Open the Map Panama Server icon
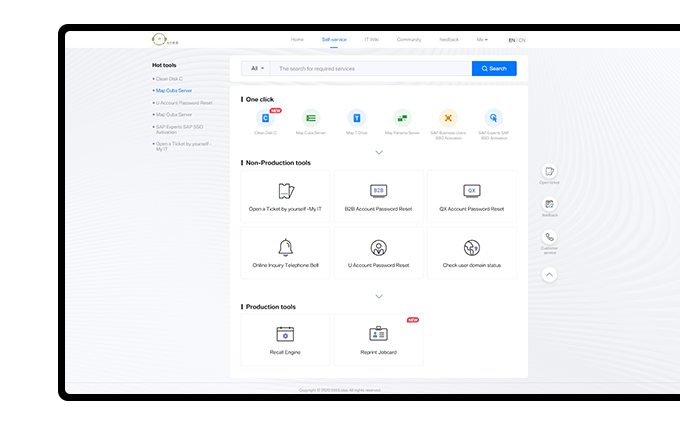Image resolution: width=680 pixels, height=425 pixels. pos(402,118)
